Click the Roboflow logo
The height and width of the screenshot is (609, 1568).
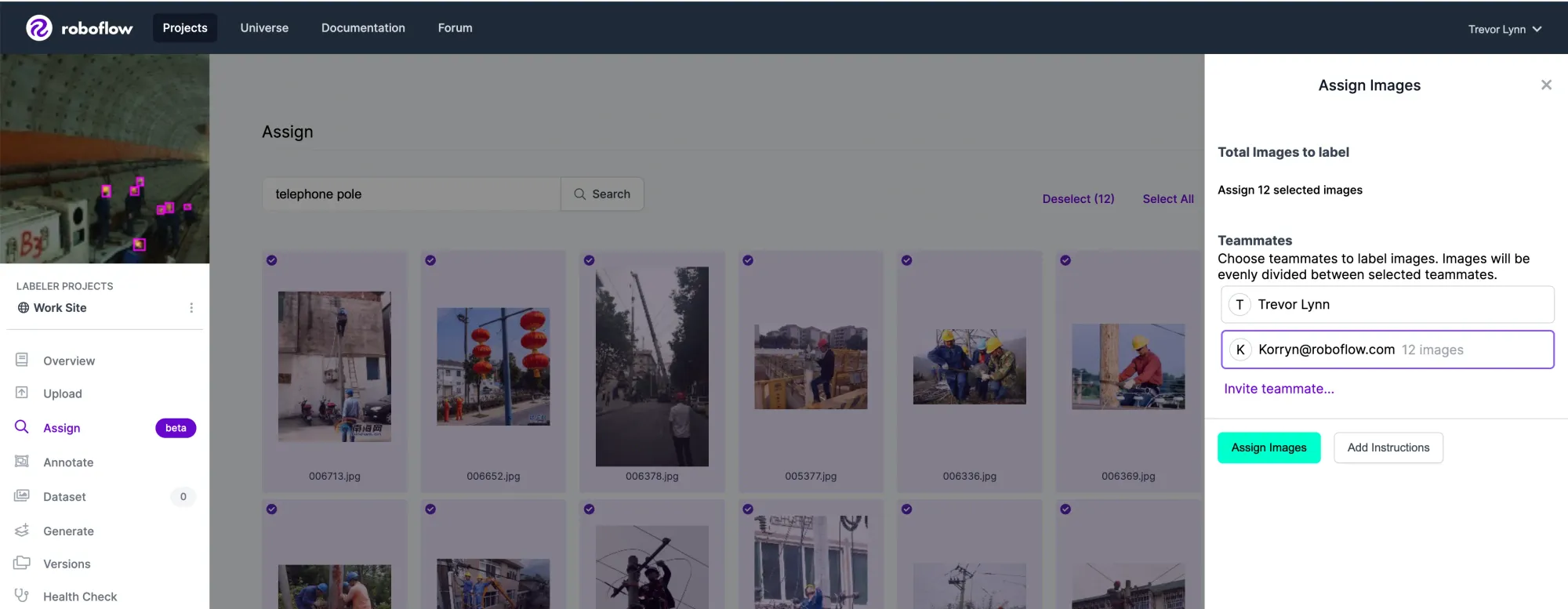click(79, 28)
